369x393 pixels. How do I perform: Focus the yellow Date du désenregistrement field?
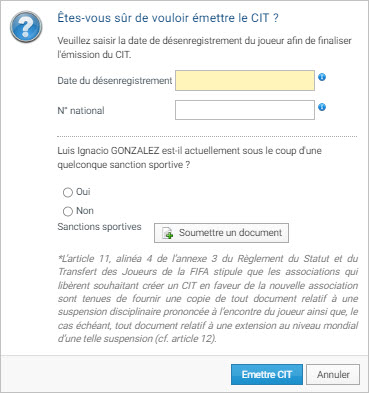pyautogui.click(x=245, y=80)
